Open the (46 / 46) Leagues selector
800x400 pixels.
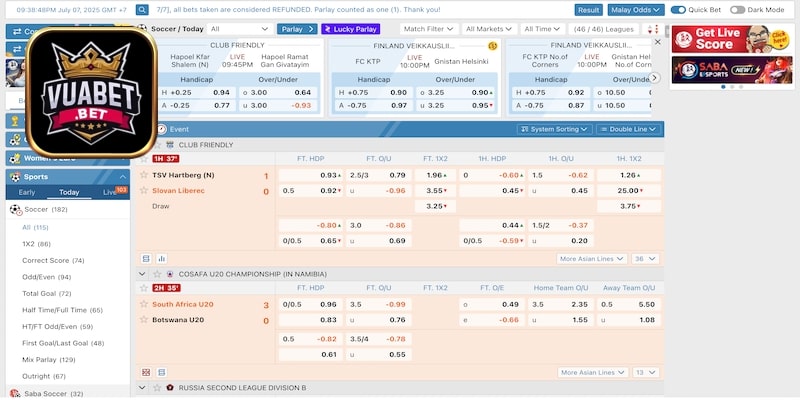(x=604, y=29)
